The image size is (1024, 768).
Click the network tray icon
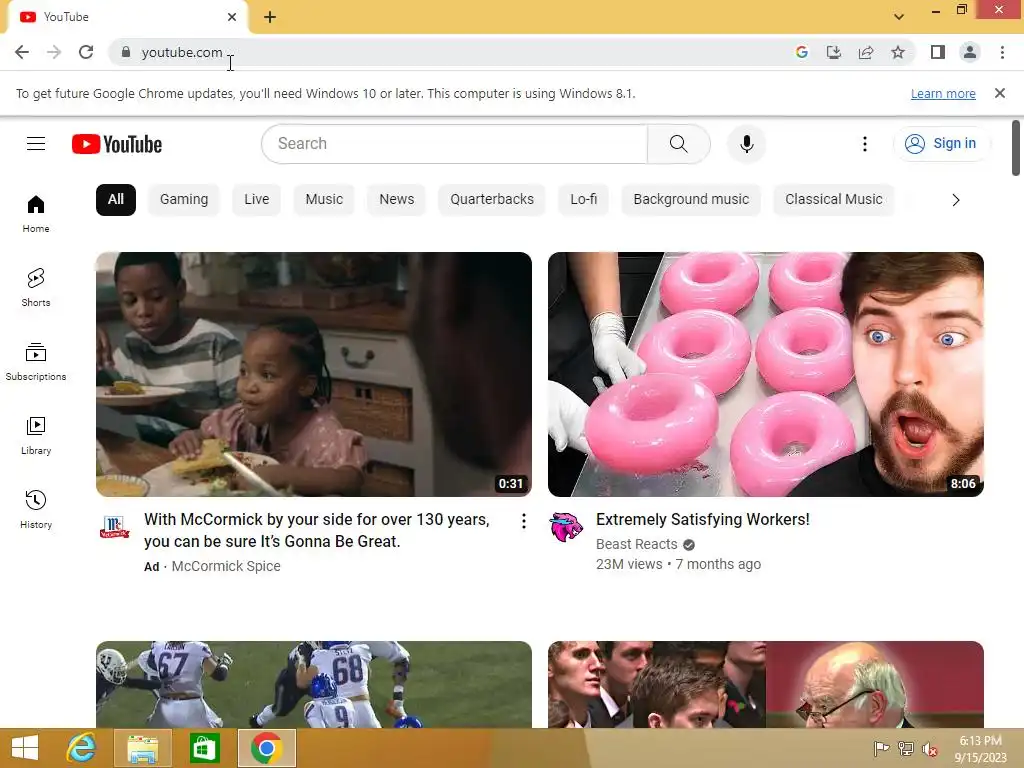[906, 749]
